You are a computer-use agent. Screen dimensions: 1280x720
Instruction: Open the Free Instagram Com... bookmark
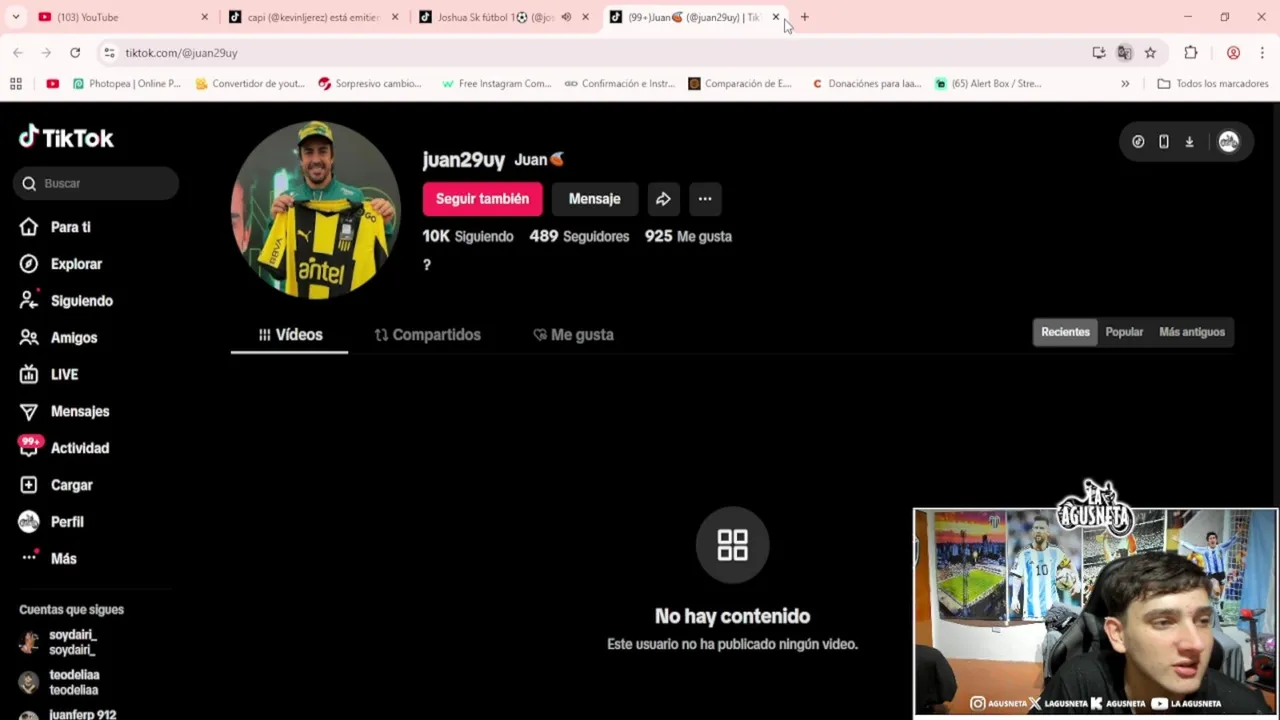click(x=496, y=84)
